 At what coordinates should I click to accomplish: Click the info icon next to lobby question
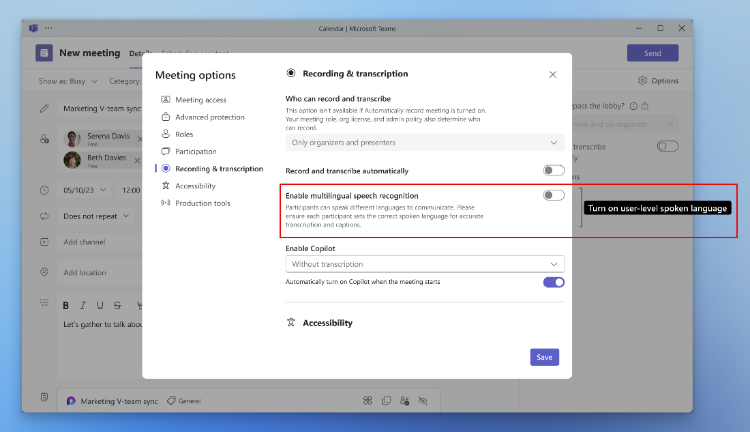[x=633, y=106]
